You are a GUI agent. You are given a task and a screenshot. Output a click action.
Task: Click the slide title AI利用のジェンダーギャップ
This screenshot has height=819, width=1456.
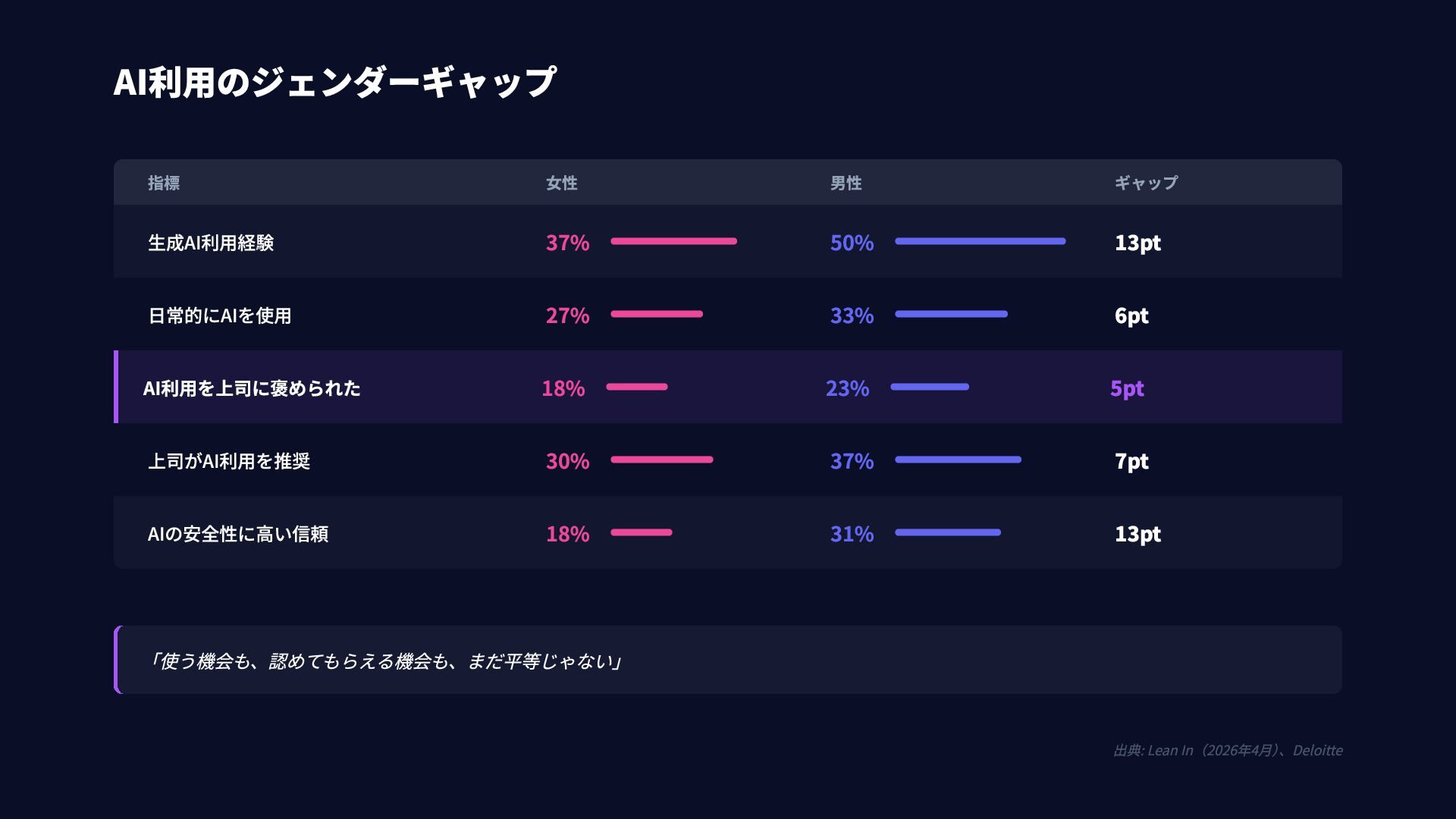(x=334, y=82)
